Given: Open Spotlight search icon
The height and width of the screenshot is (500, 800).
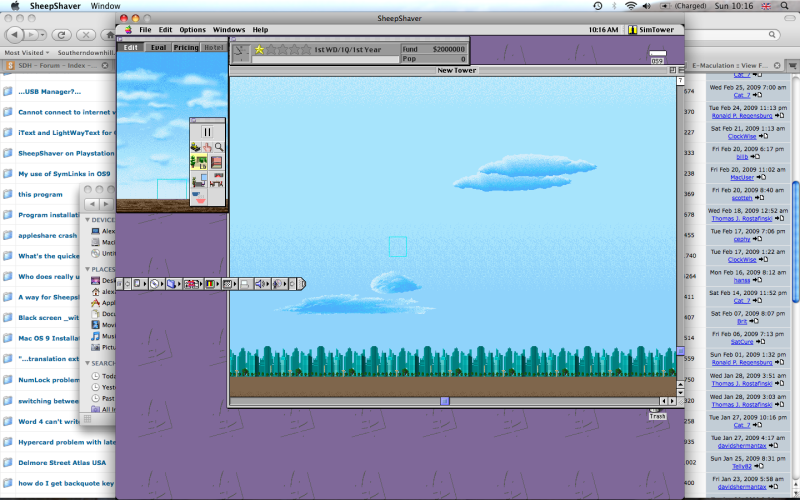Looking at the screenshot, I should [x=785, y=6].
